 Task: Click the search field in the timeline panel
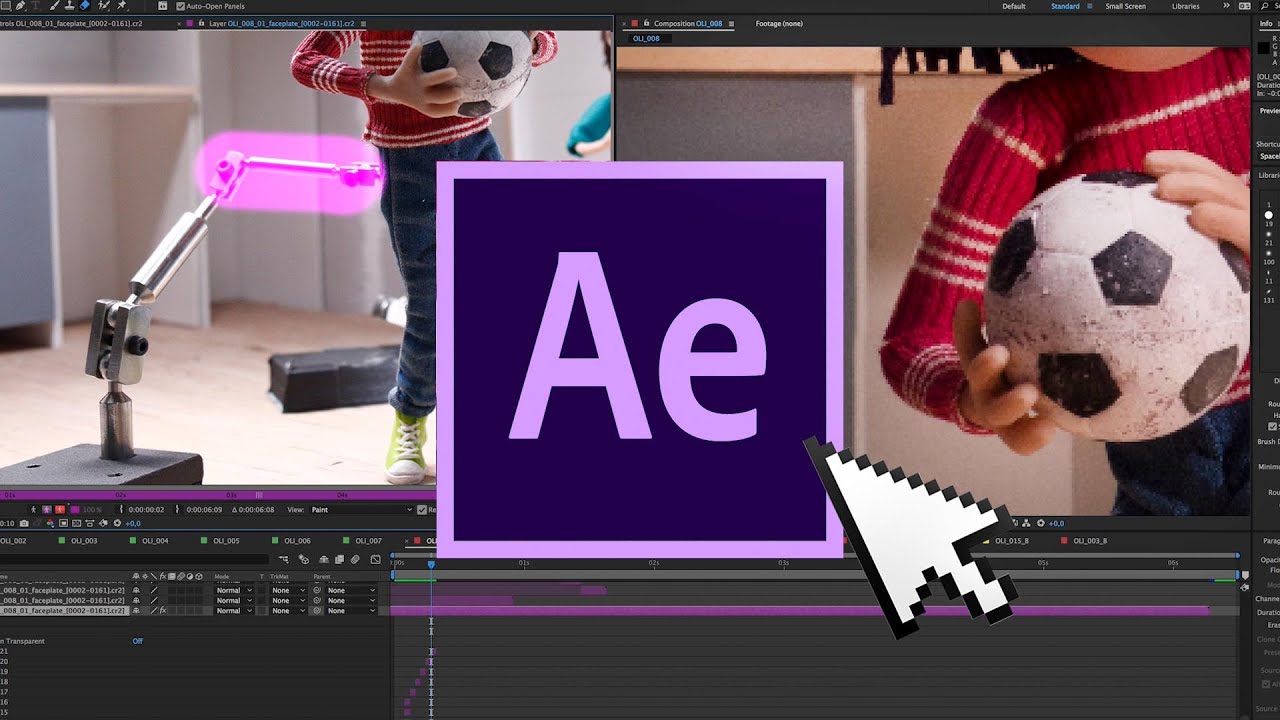tap(134, 559)
